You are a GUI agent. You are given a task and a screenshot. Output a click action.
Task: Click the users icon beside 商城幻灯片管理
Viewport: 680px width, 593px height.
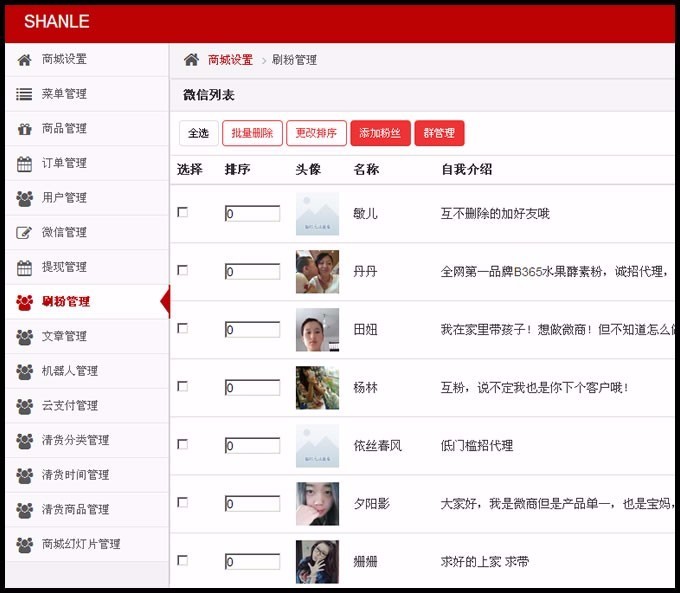(24, 545)
